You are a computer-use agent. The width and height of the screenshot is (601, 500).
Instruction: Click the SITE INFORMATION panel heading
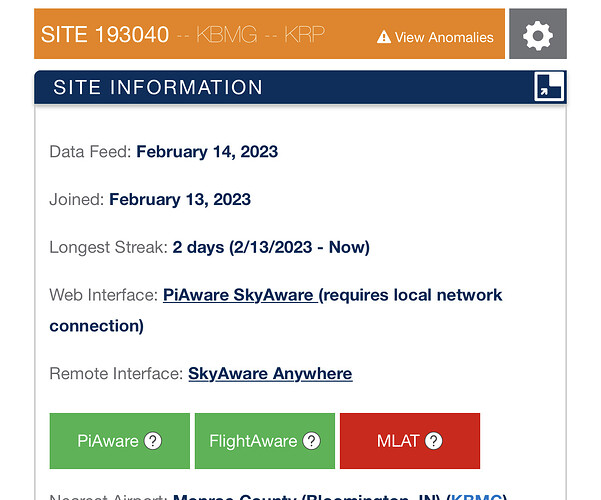[x=158, y=87]
